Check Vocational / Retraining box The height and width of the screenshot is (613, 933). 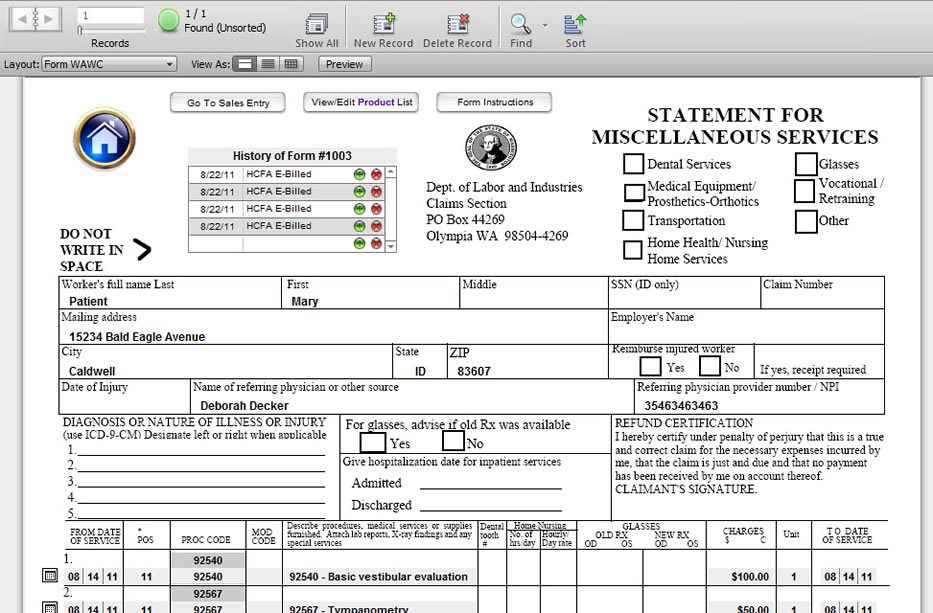804,191
